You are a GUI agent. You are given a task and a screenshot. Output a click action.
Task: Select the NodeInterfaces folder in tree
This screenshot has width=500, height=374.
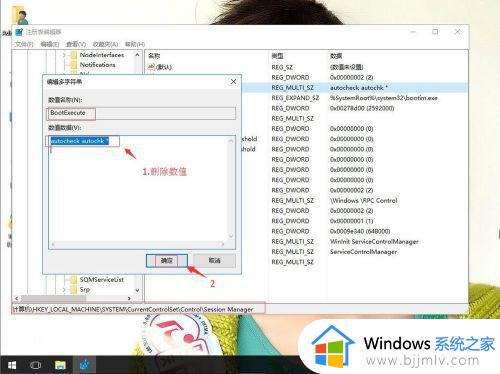[x=102, y=55]
